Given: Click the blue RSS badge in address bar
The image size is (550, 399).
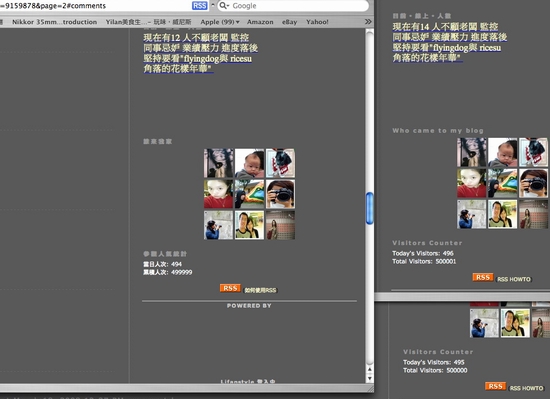Looking at the screenshot, I should 200,6.
